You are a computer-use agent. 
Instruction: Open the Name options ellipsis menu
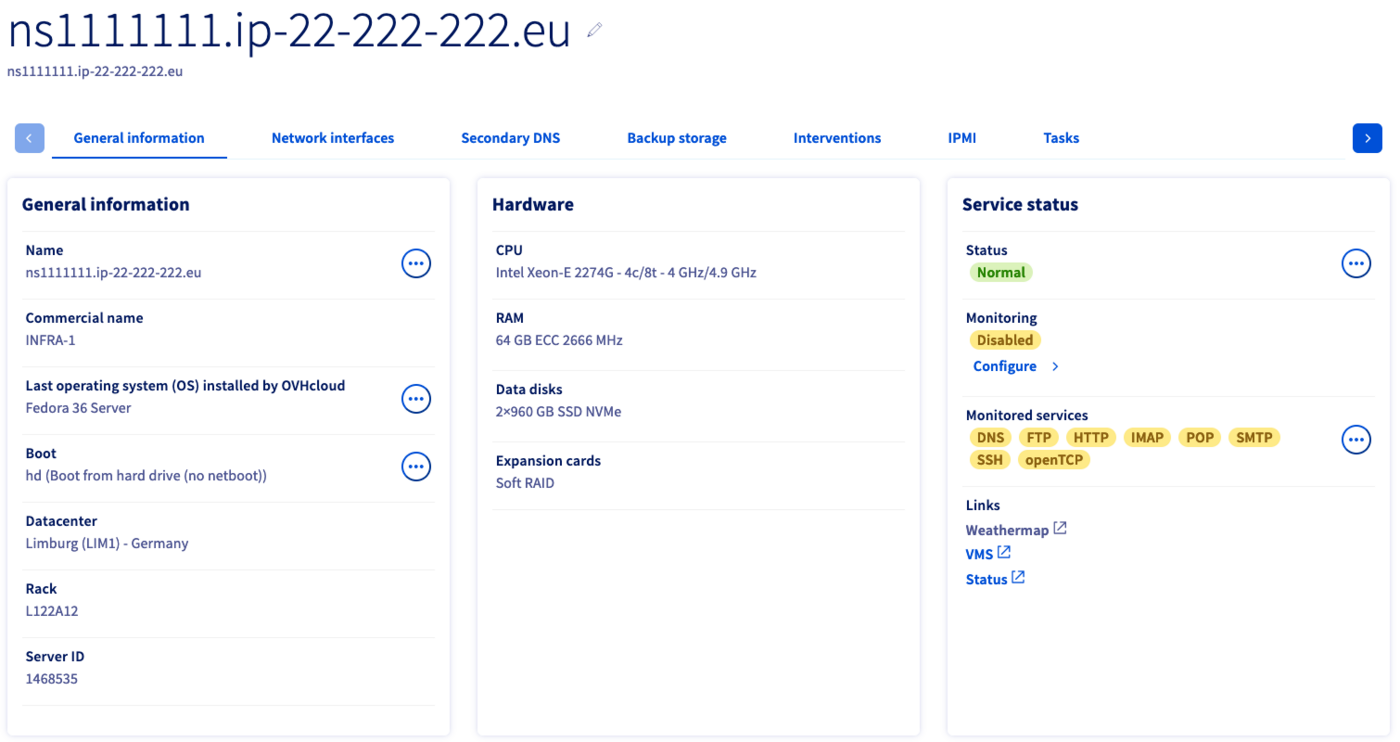(x=416, y=263)
